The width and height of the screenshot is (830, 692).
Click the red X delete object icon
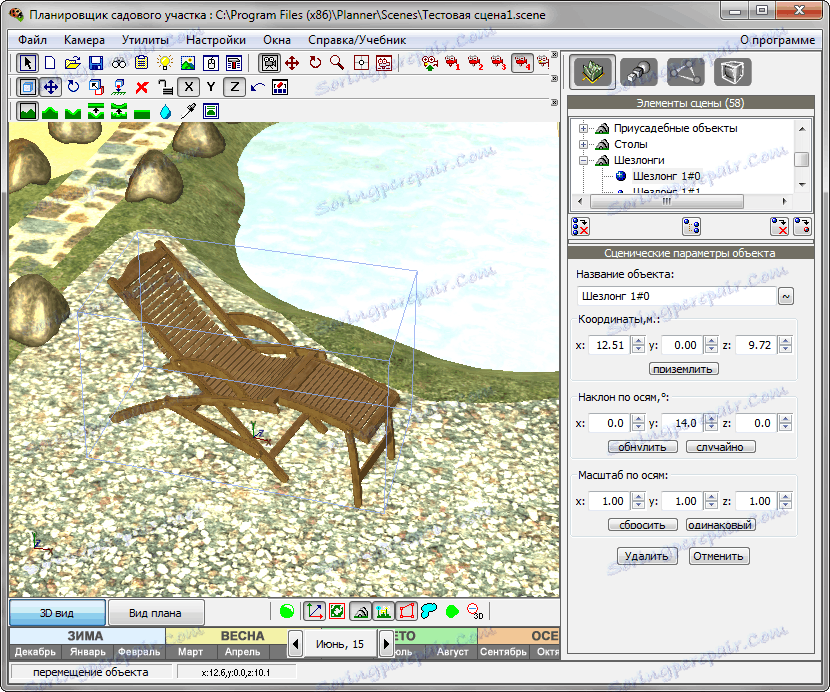(x=142, y=87)
